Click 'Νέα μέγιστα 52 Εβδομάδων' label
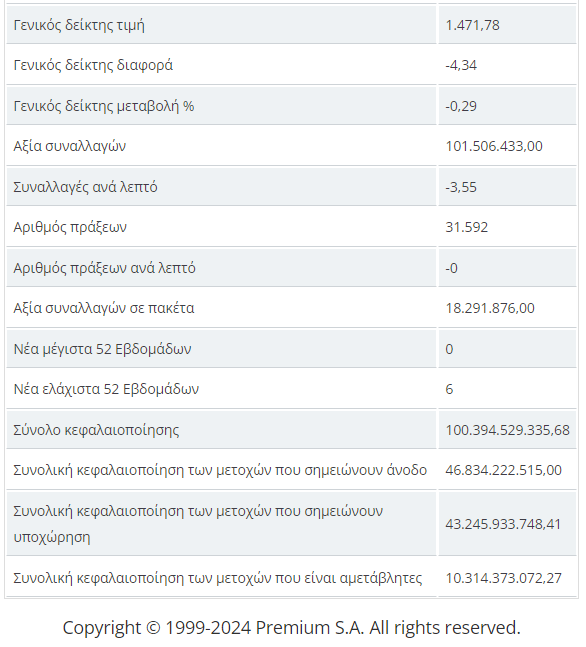This screenshot has width=586, height=647. click(x=102, y=349)
